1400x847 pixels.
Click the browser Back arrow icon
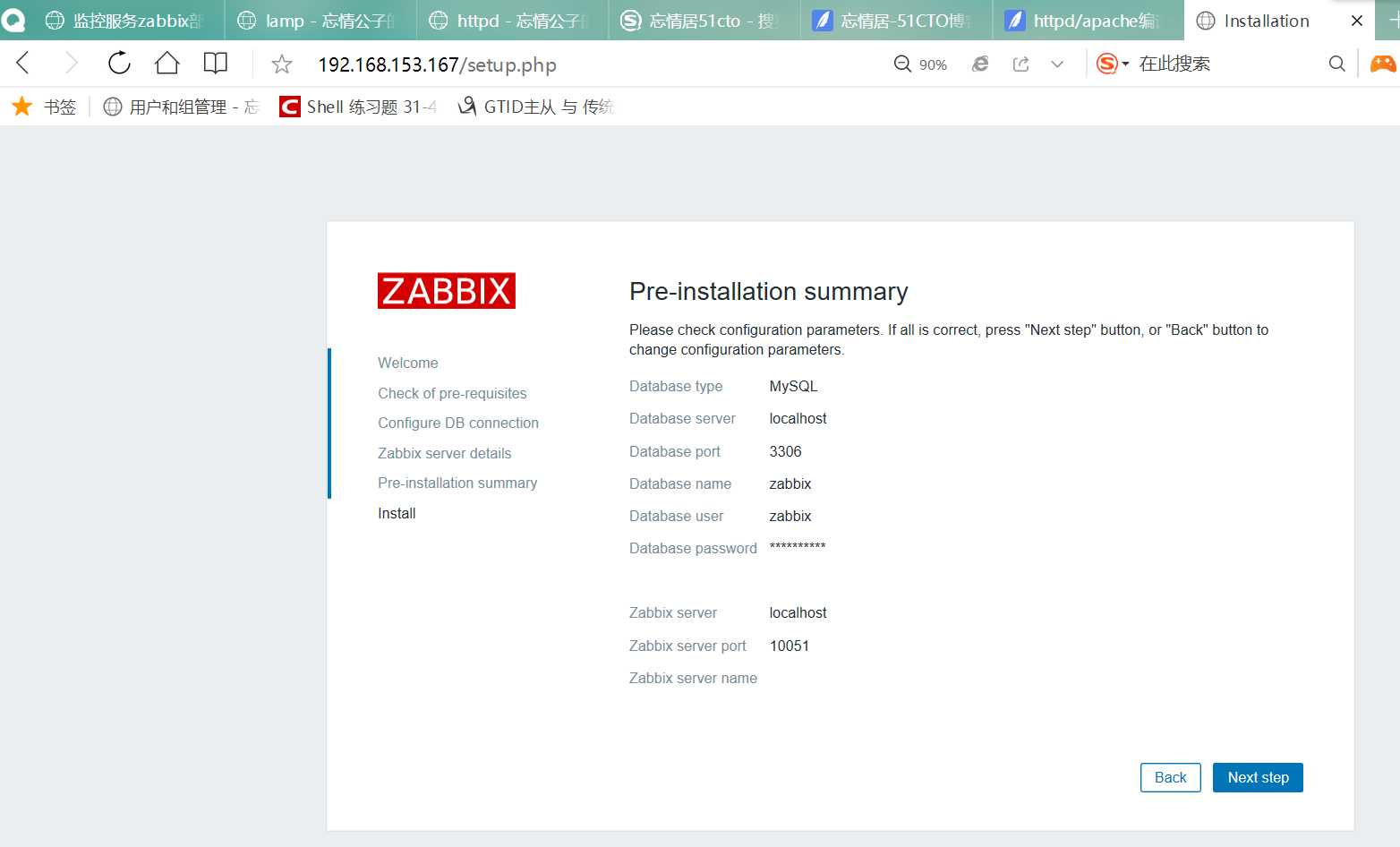[23, 63]
